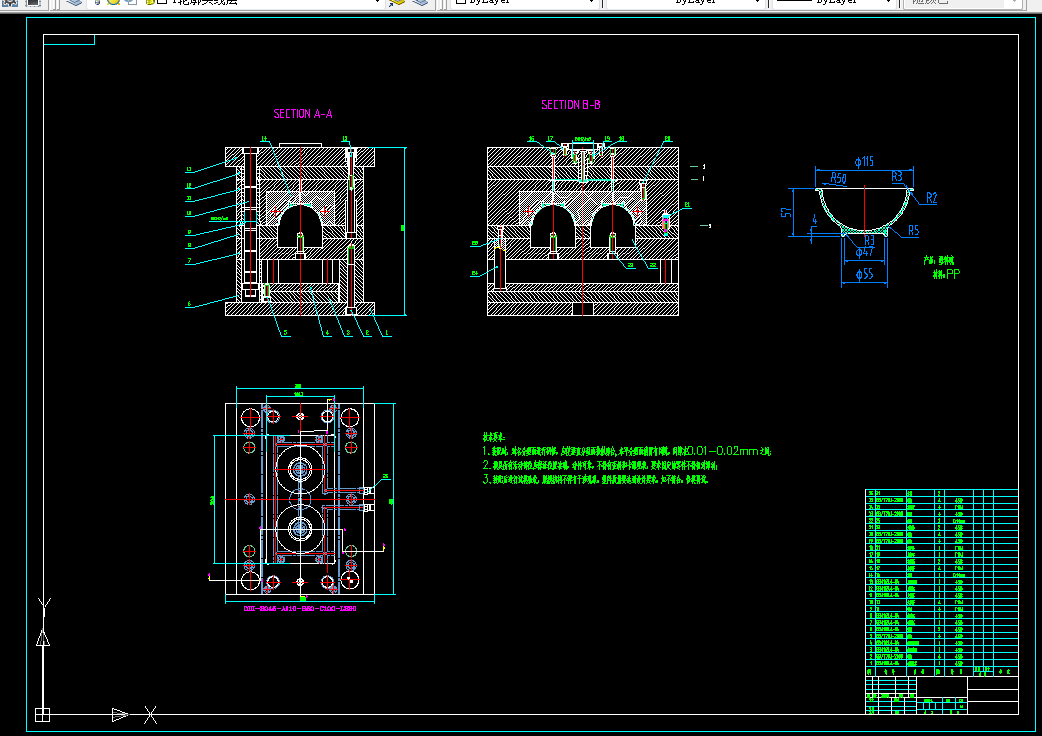Click balloon number 5 under Section A-A

pos(286,333)
